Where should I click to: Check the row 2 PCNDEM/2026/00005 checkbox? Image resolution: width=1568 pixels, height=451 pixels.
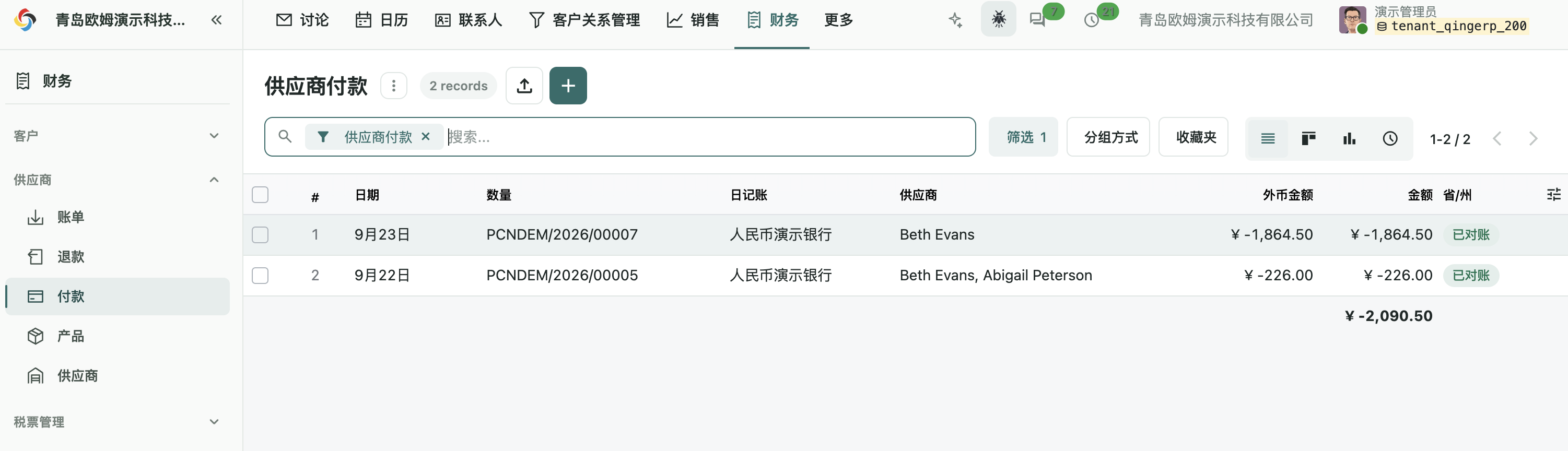[x=260, y=275]
